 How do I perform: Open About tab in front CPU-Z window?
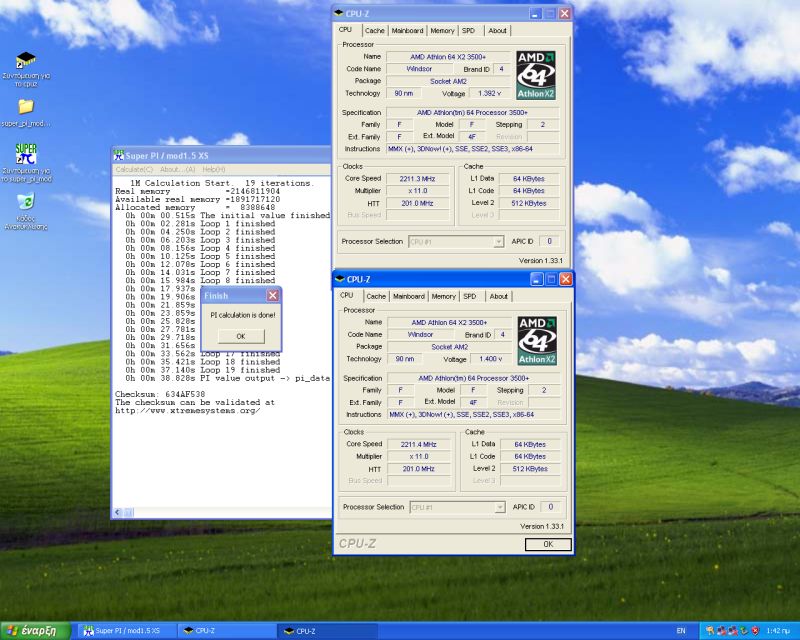[x=499, y=297]
